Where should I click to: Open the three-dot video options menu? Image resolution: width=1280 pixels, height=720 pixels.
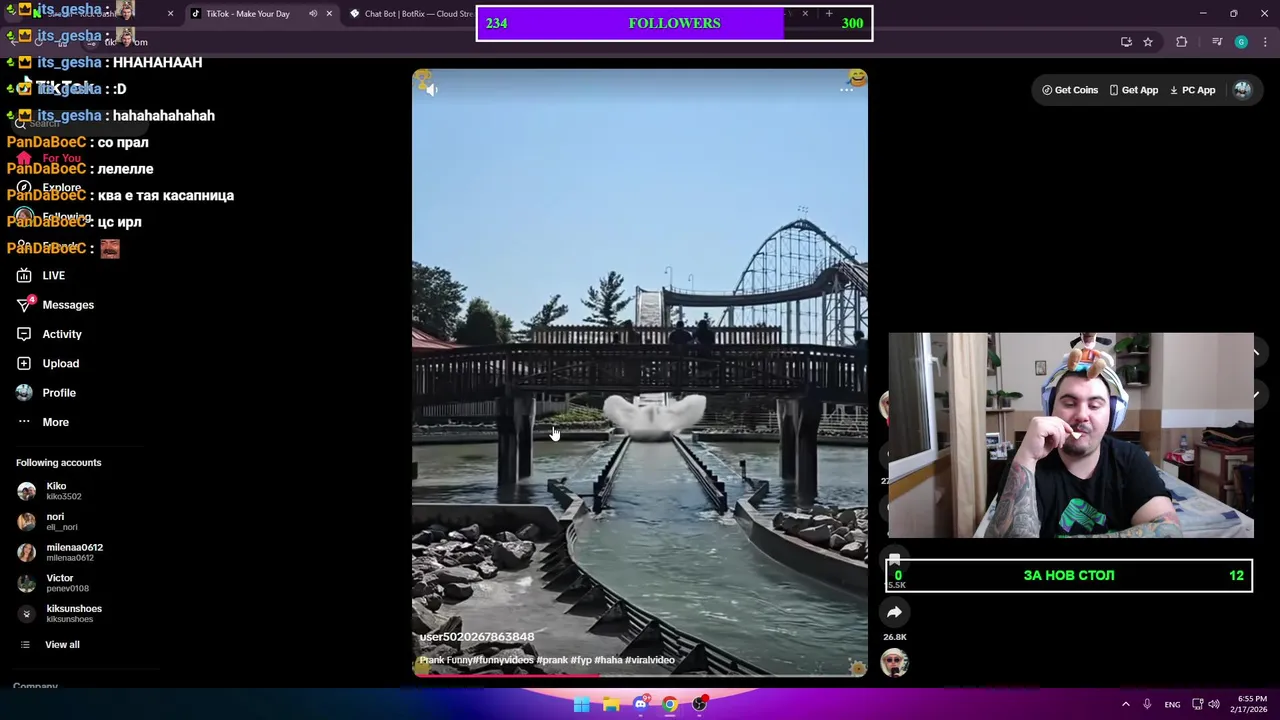[847, 90]
